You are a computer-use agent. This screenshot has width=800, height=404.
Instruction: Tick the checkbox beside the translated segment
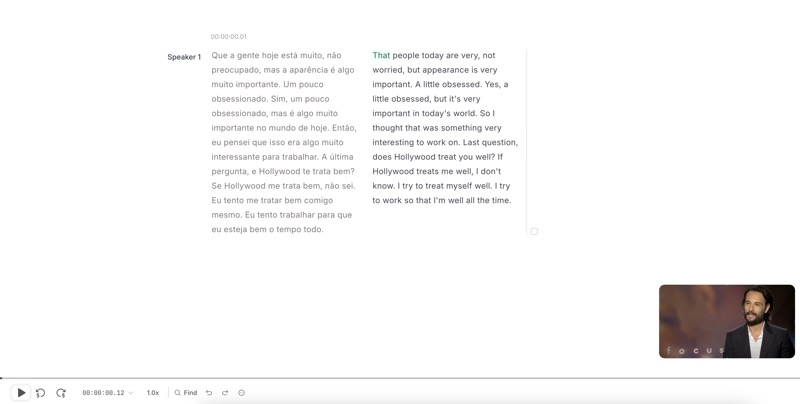tap(534, 231)
